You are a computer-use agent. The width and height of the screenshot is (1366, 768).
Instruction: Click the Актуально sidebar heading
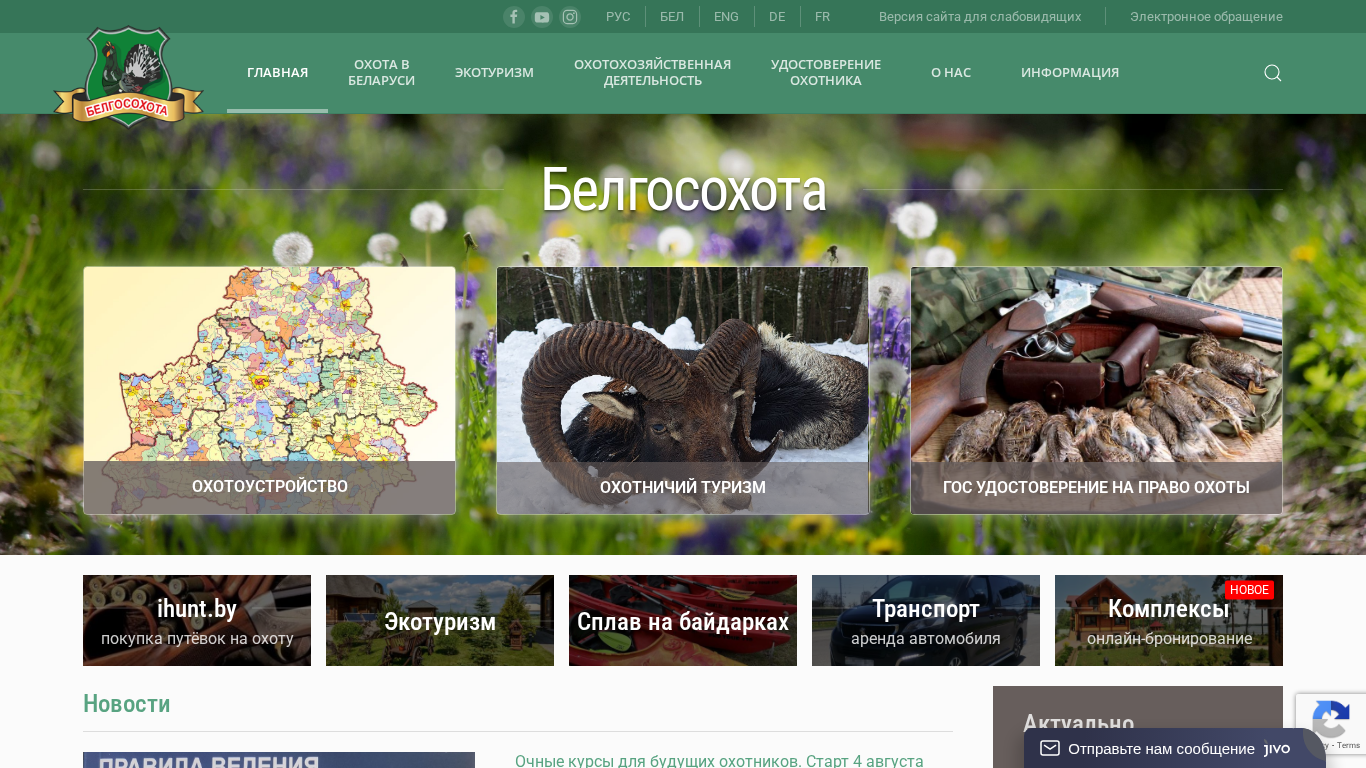1079,724
